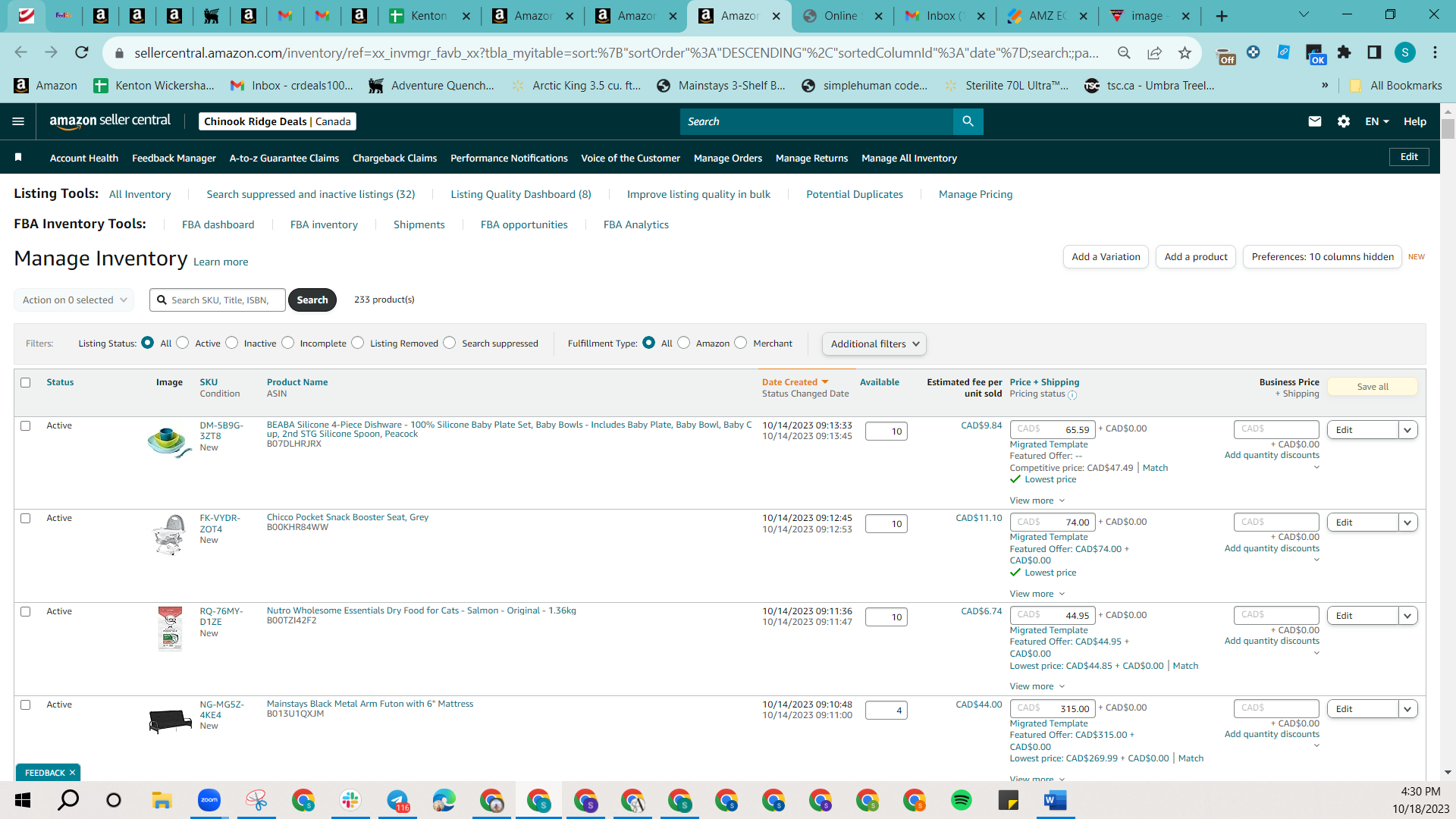Click the bookmark flag icon in favorites bar
This screenshot has width=1456, height=819.
[18, 157]
